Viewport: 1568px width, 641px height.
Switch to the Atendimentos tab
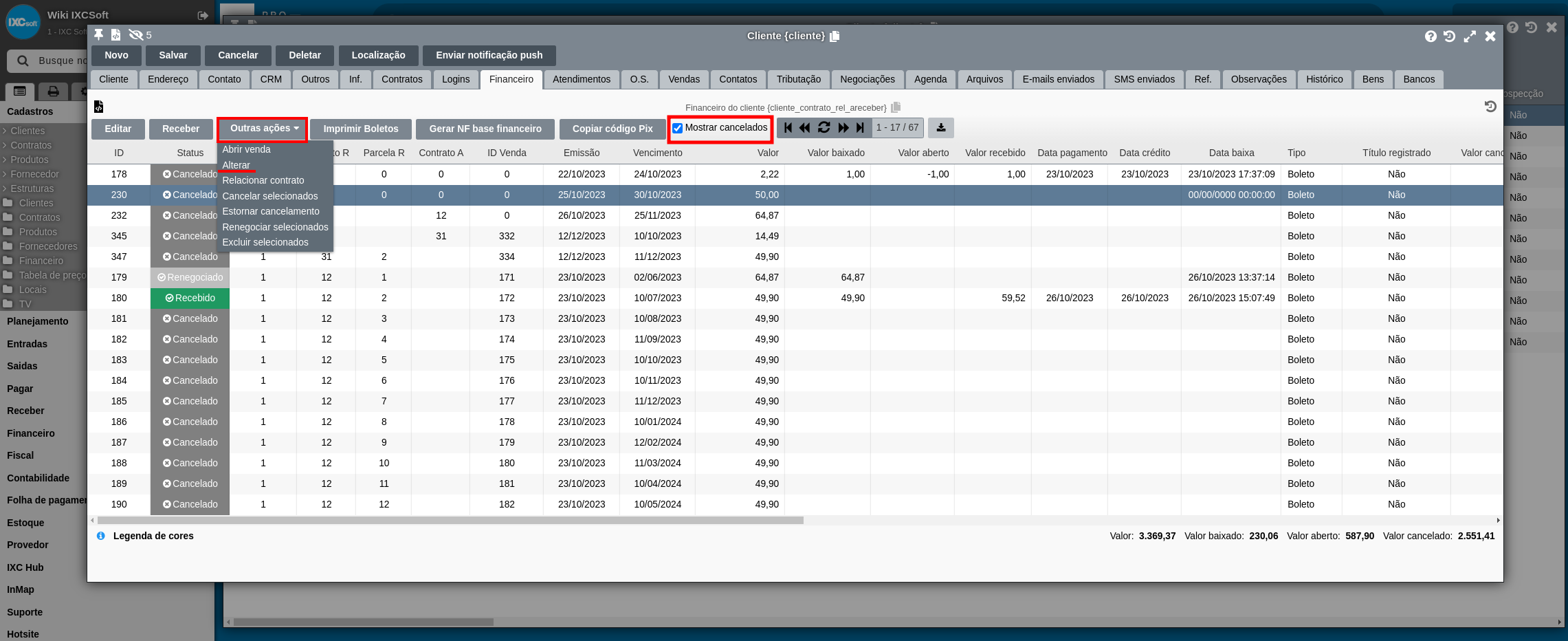tap(581, 79)
